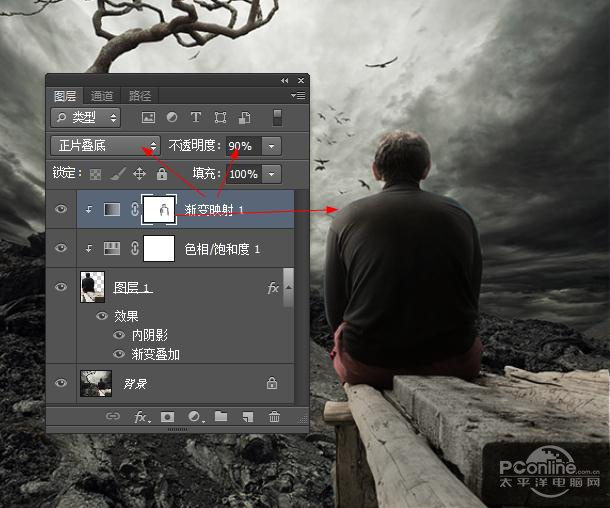The image size is (610, 508).
Task: Open 不透明度 opacity slider arrow
Action: click(x=272, y=146)
